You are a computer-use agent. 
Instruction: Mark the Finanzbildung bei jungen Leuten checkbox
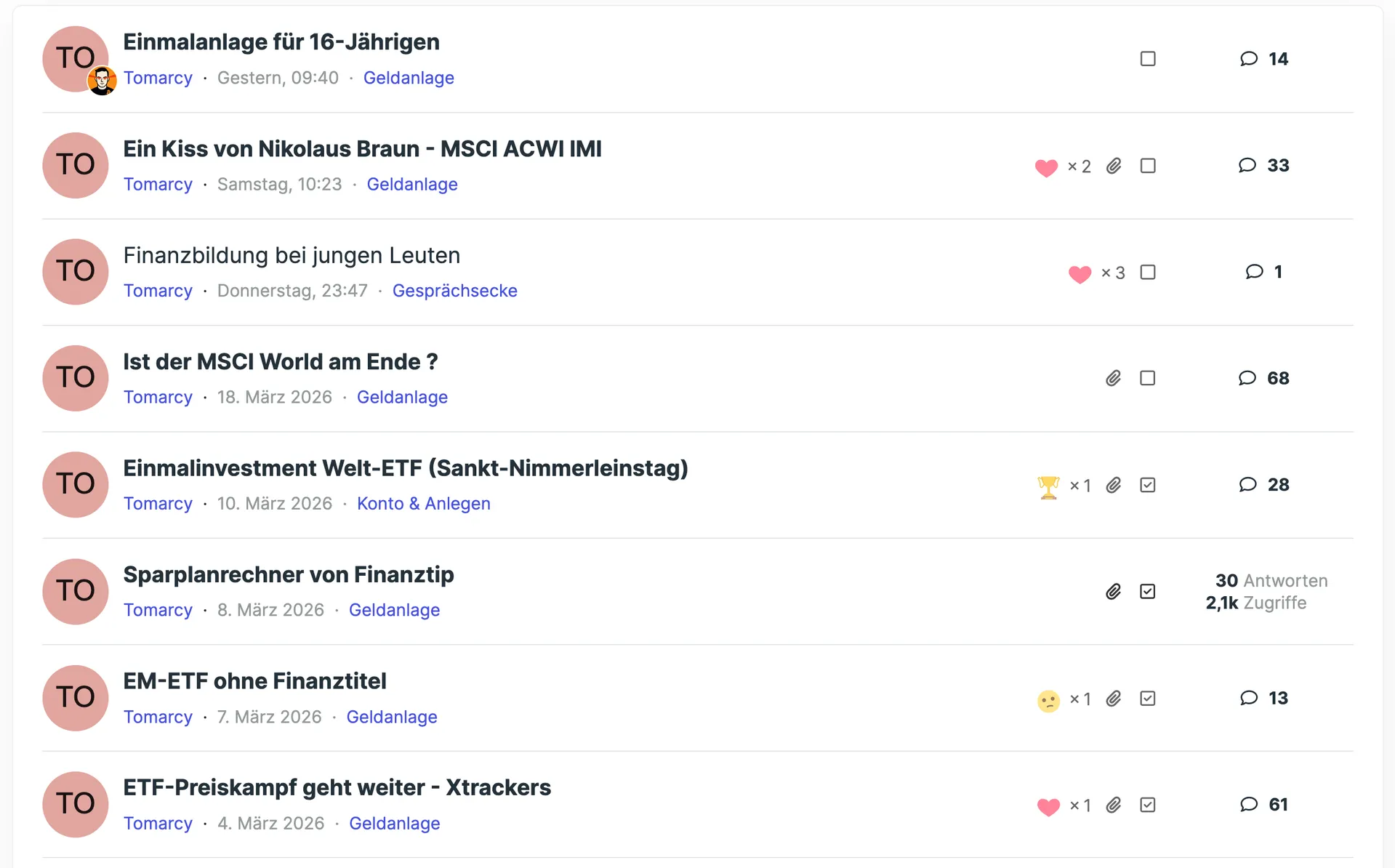(x=1148, y=272)
